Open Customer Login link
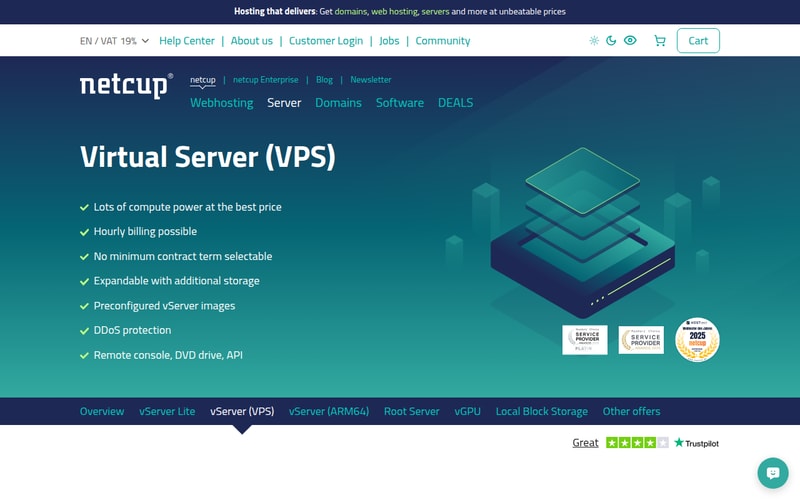 click(x=326, y=41)
